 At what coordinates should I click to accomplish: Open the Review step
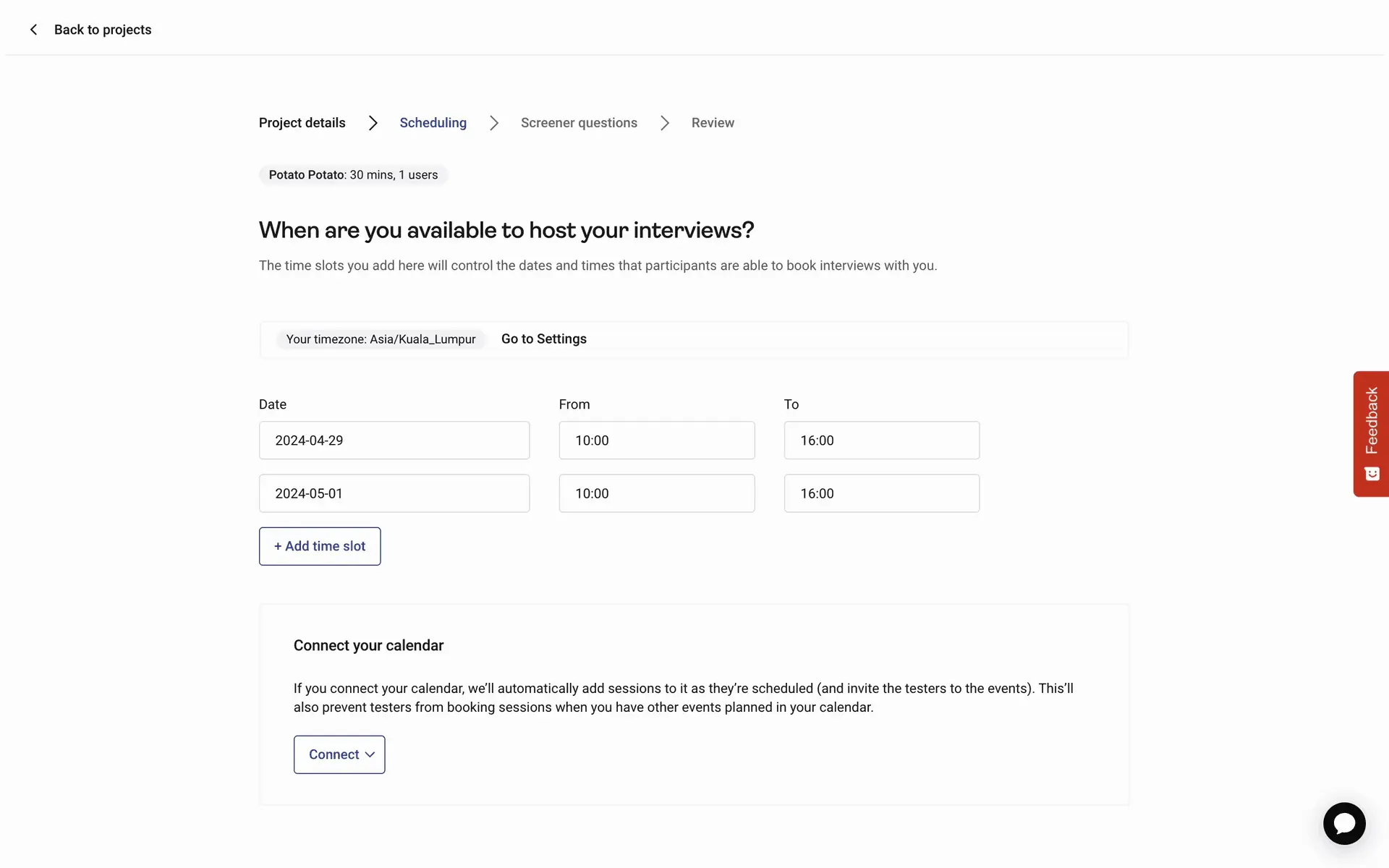pos(713,123)
